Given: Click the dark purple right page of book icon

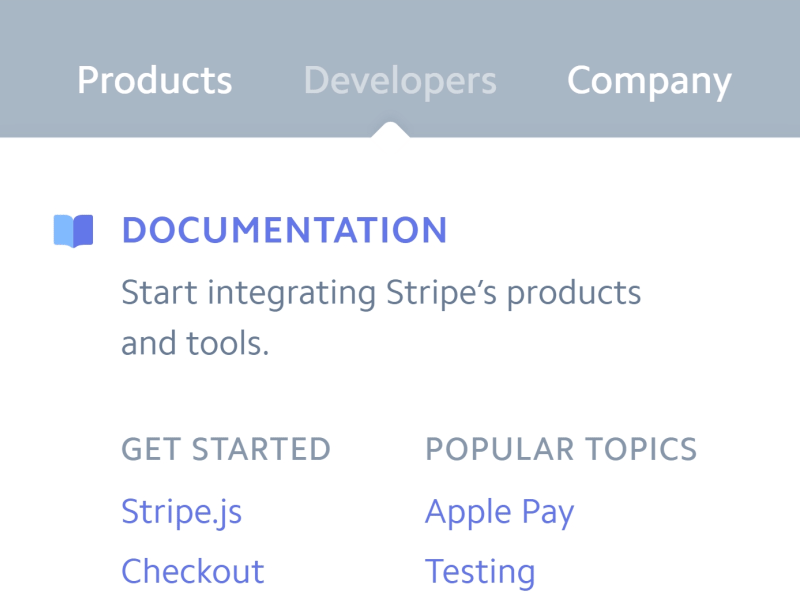Looking at the screenshot, I should 84,231.
